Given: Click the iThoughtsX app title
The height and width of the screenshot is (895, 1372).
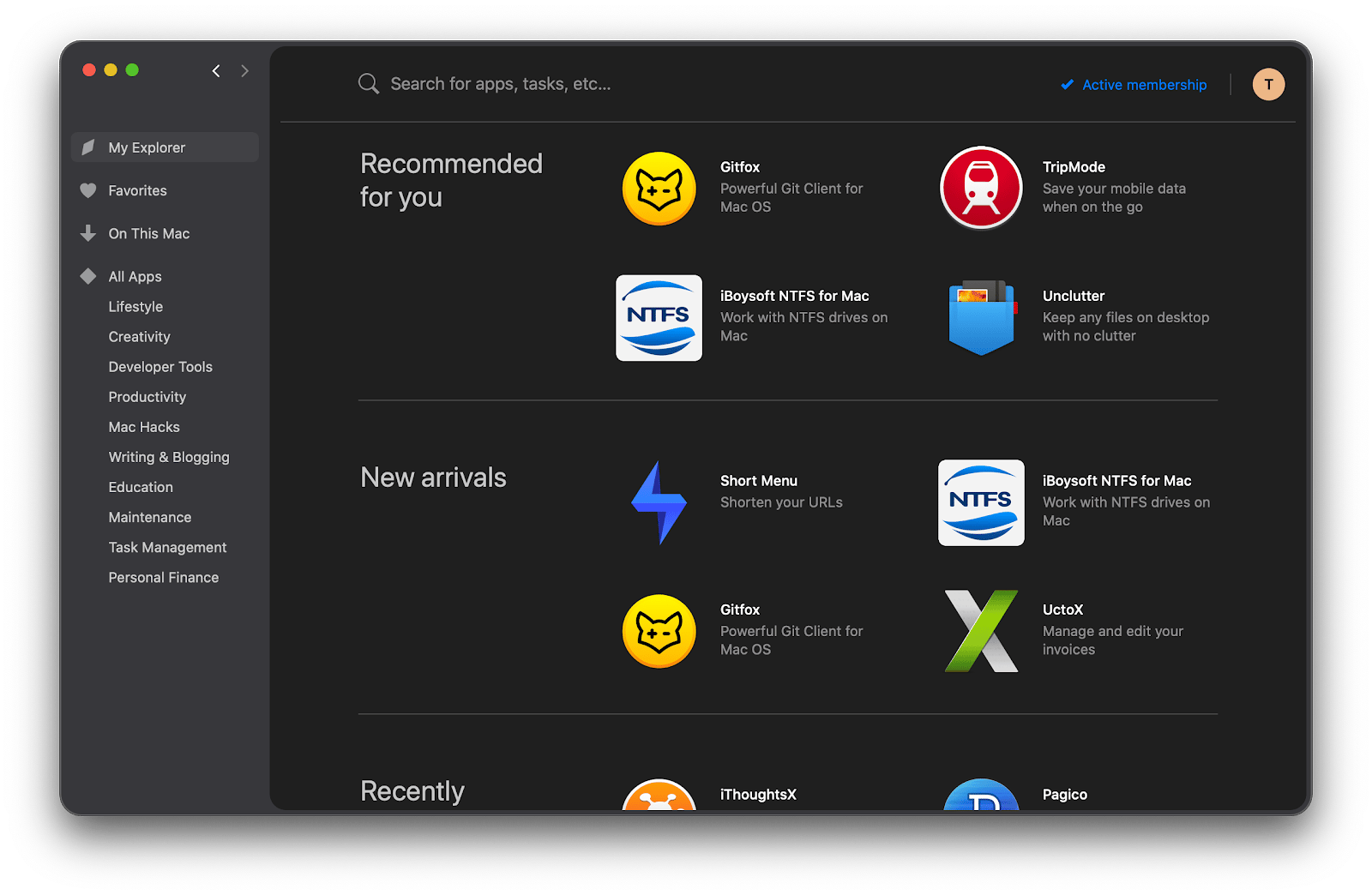Looking at the screenshot, I should pyautogui.click(x=758, y=795).
